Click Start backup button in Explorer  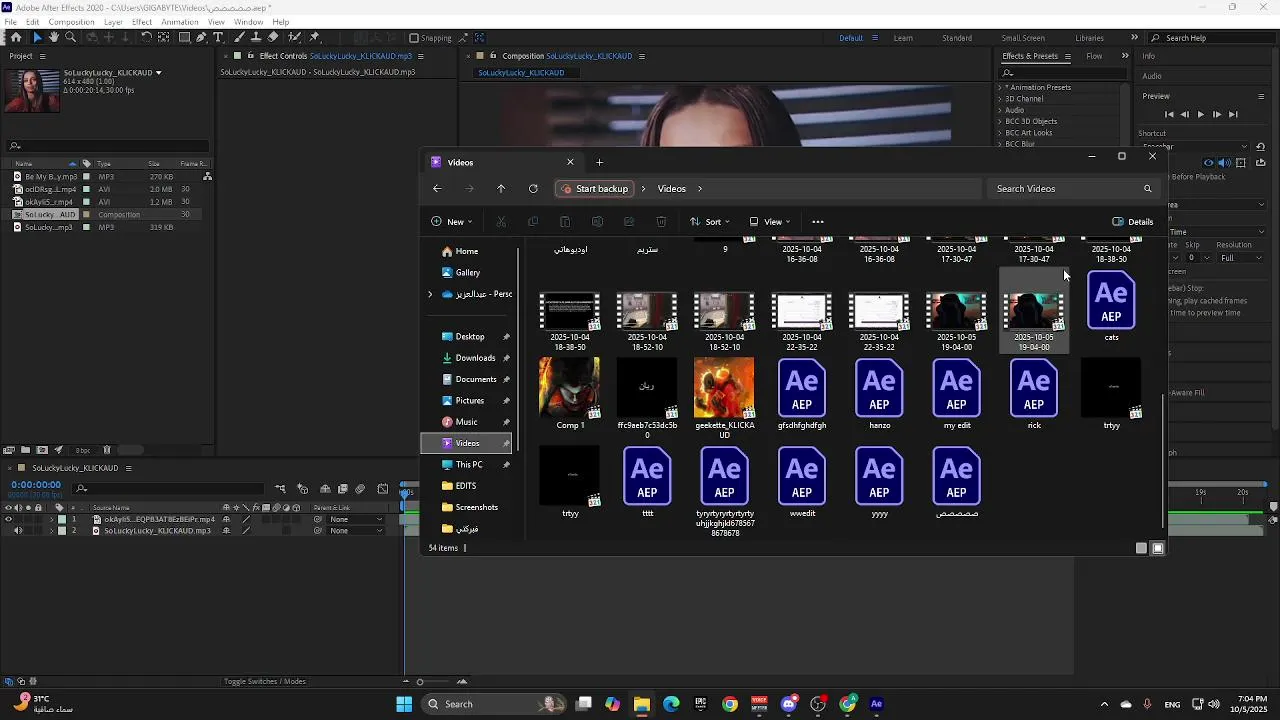coord(595,189)
